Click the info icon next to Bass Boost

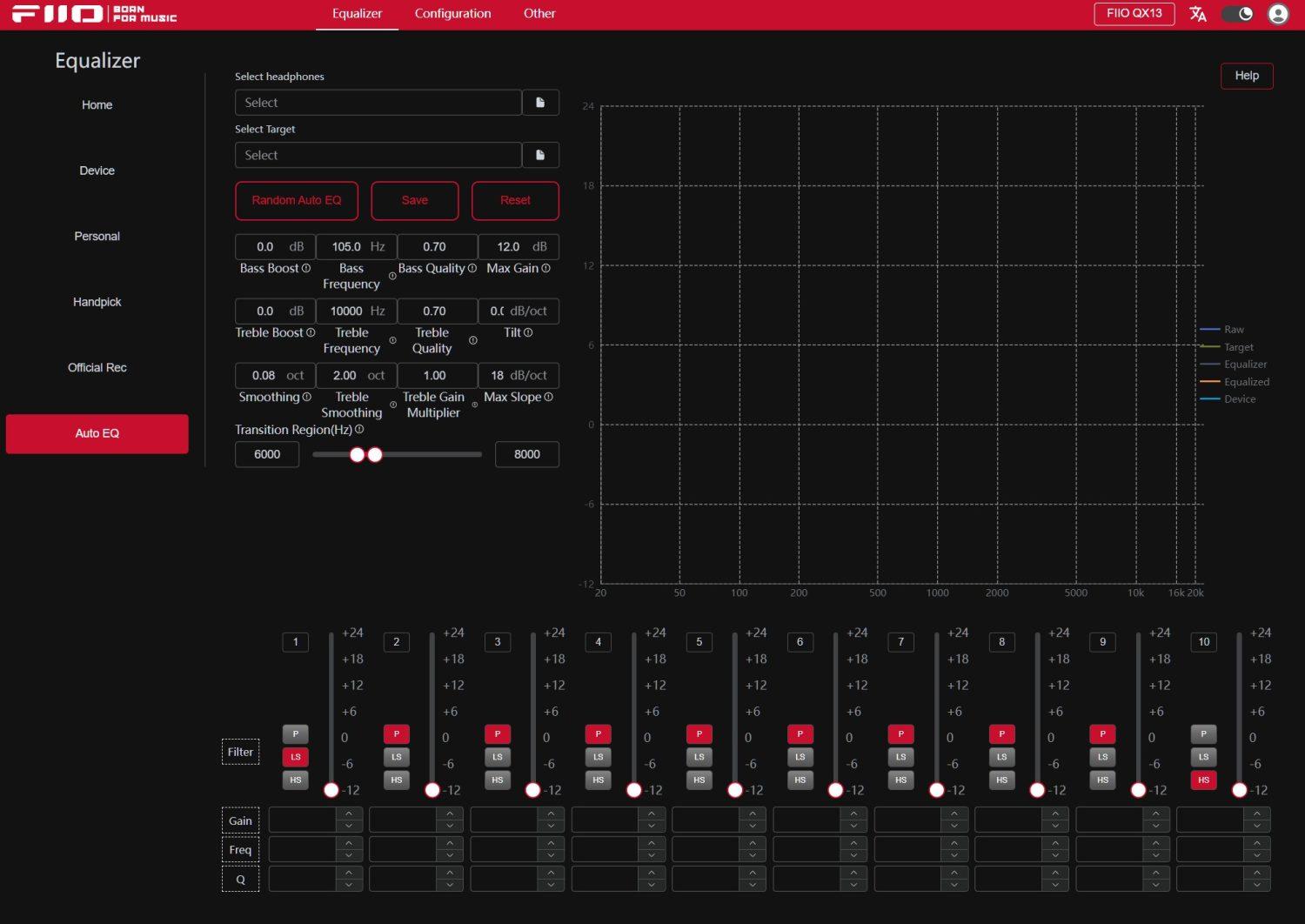306,268
